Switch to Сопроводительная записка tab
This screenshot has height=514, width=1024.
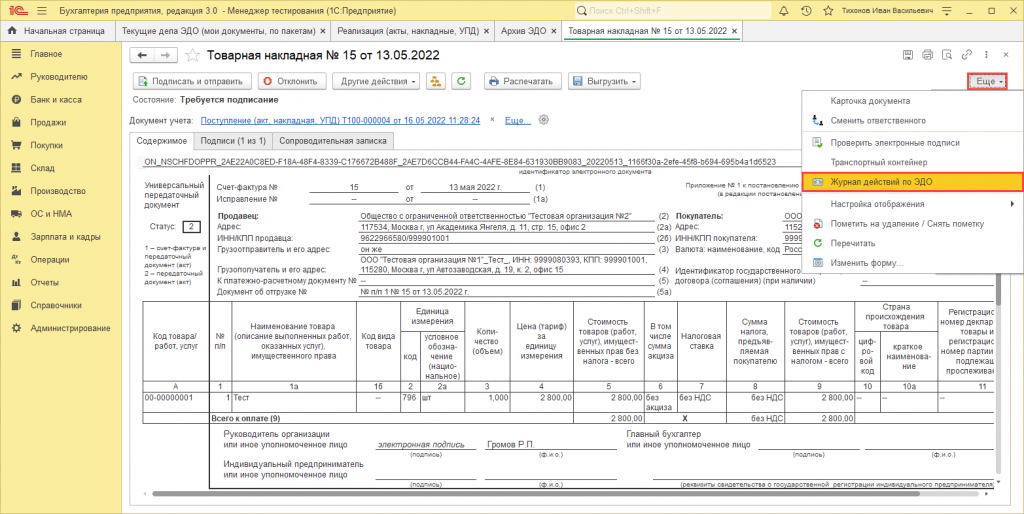pyautogui.click(x=333, y=140)
